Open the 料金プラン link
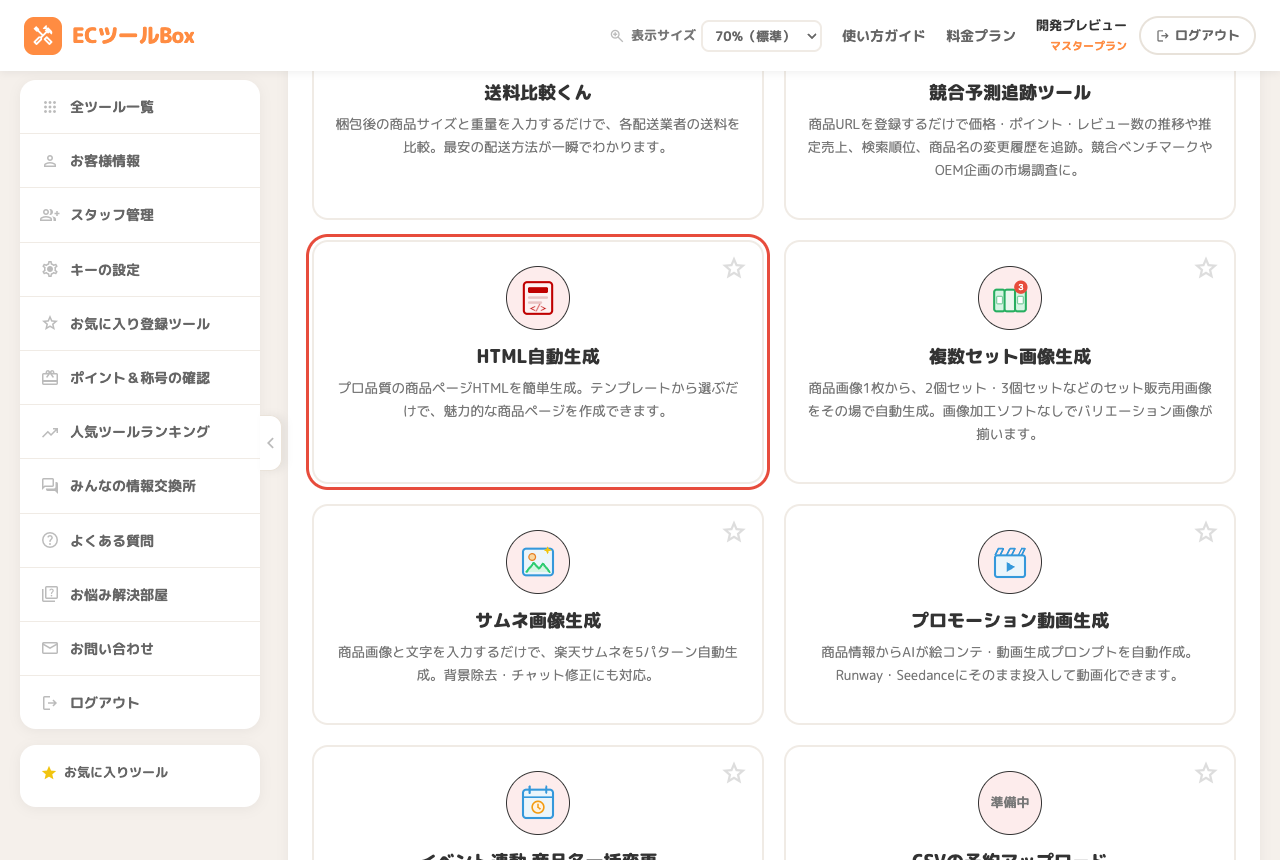Screen dimensions: 1280x860 pyautogui.click(x=981, y=36)
